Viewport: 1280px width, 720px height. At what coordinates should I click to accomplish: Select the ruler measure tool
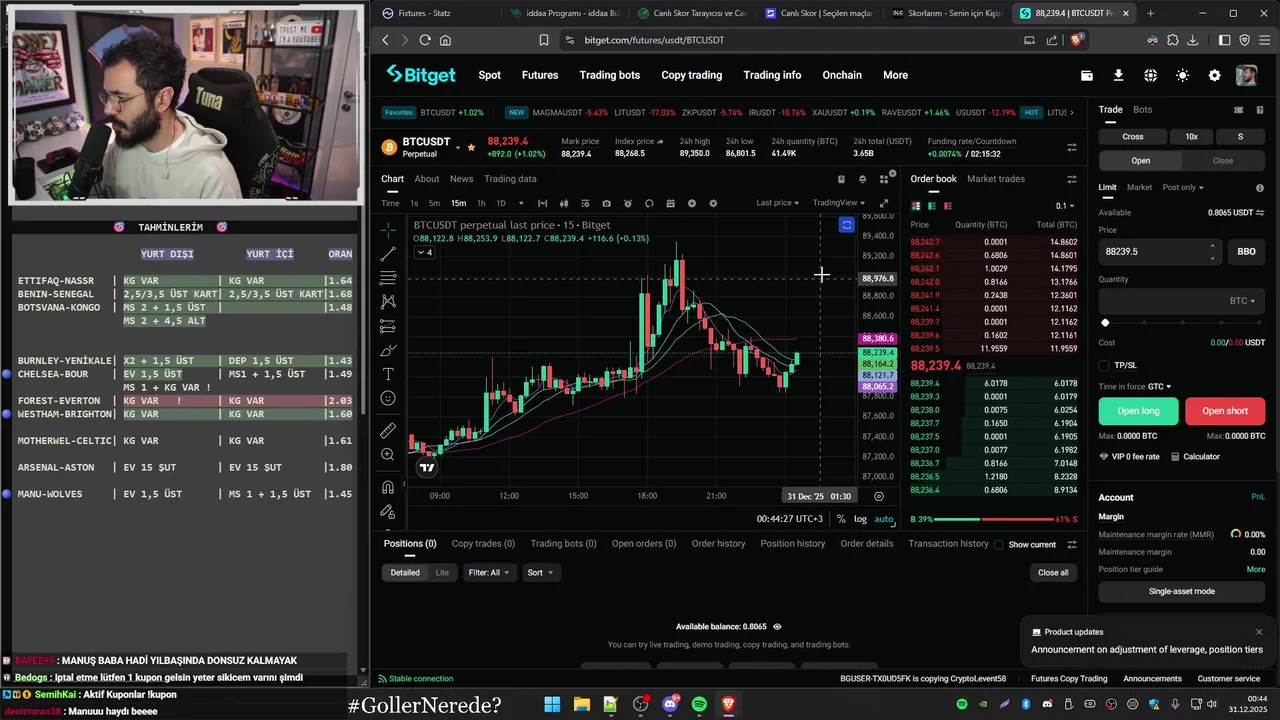[x=388, y=430]
